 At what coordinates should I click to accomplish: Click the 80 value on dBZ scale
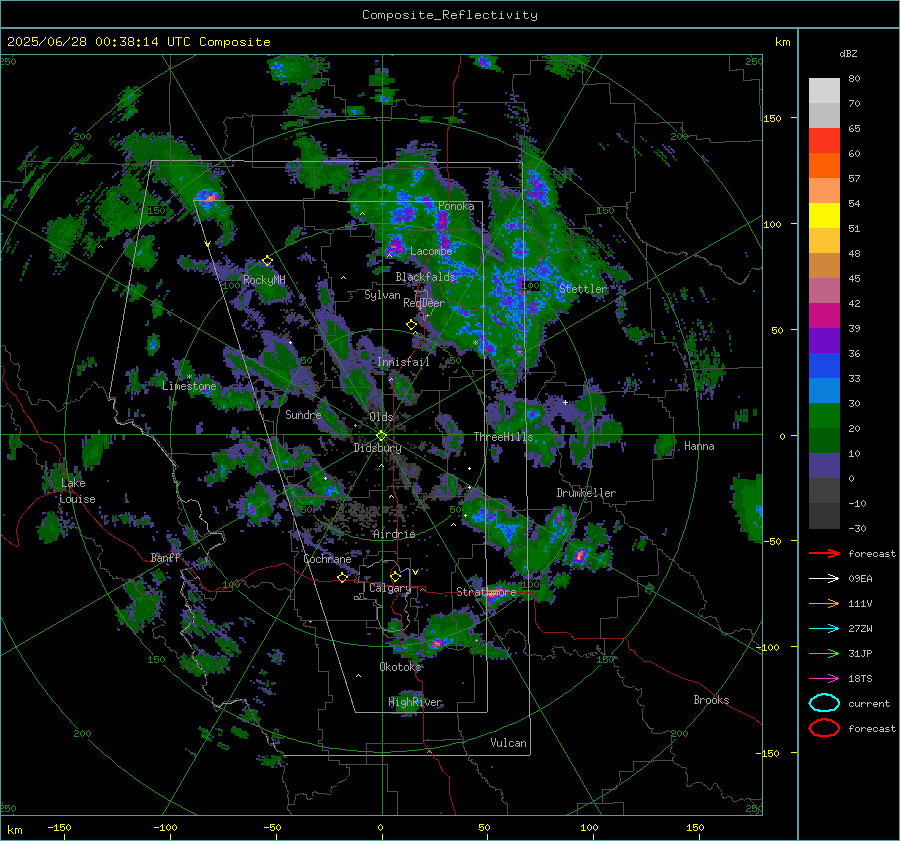coord(854,78)
